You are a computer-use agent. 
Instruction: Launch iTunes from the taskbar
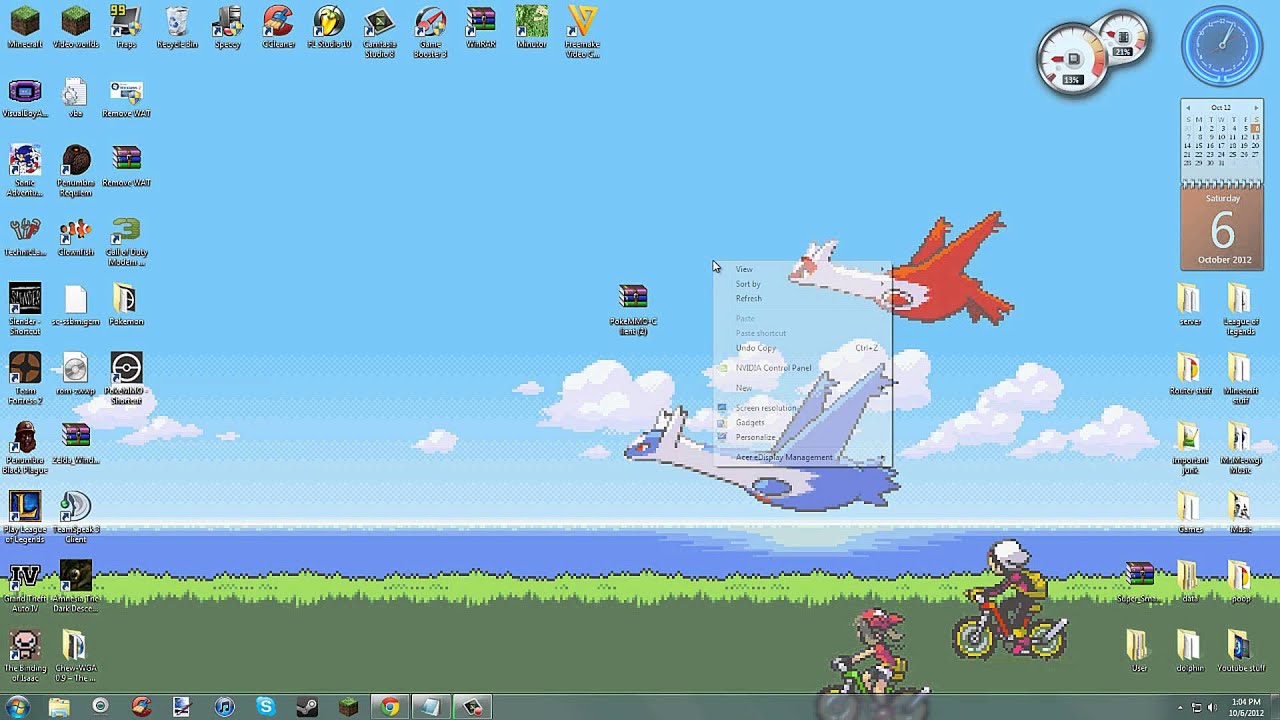[224, 707]
